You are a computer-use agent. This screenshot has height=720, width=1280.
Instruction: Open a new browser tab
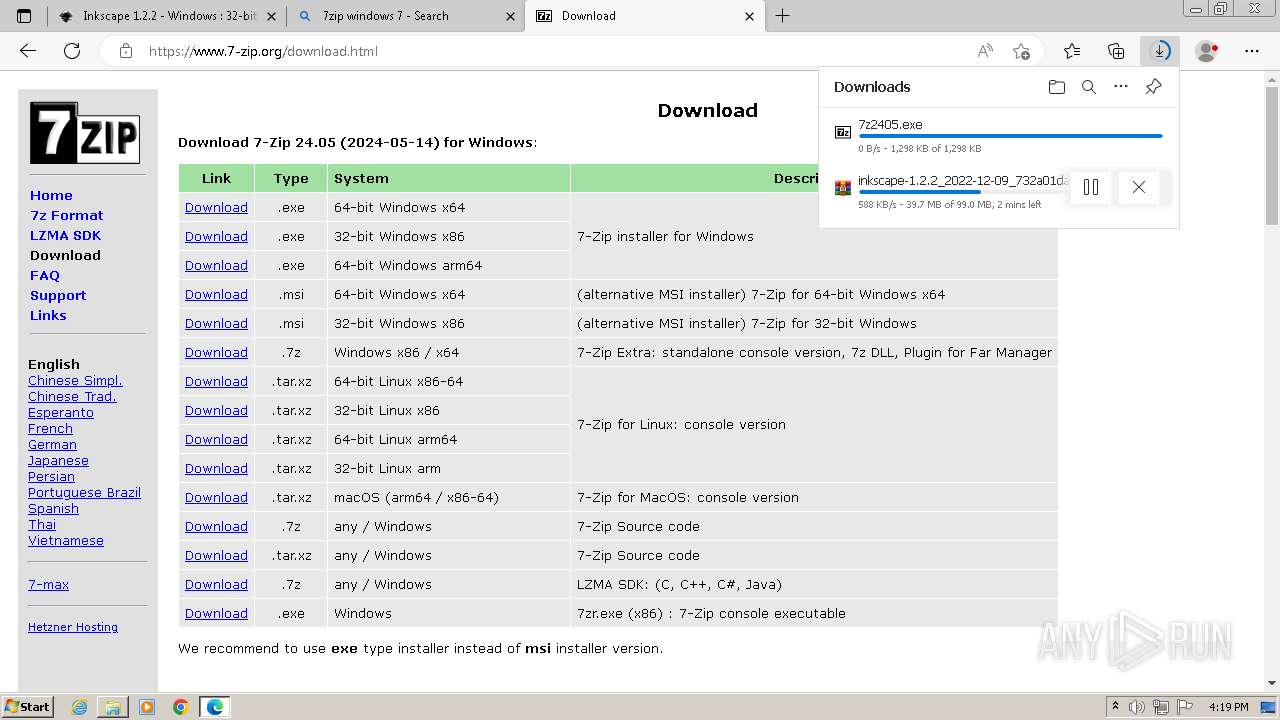tap(783, 16)
